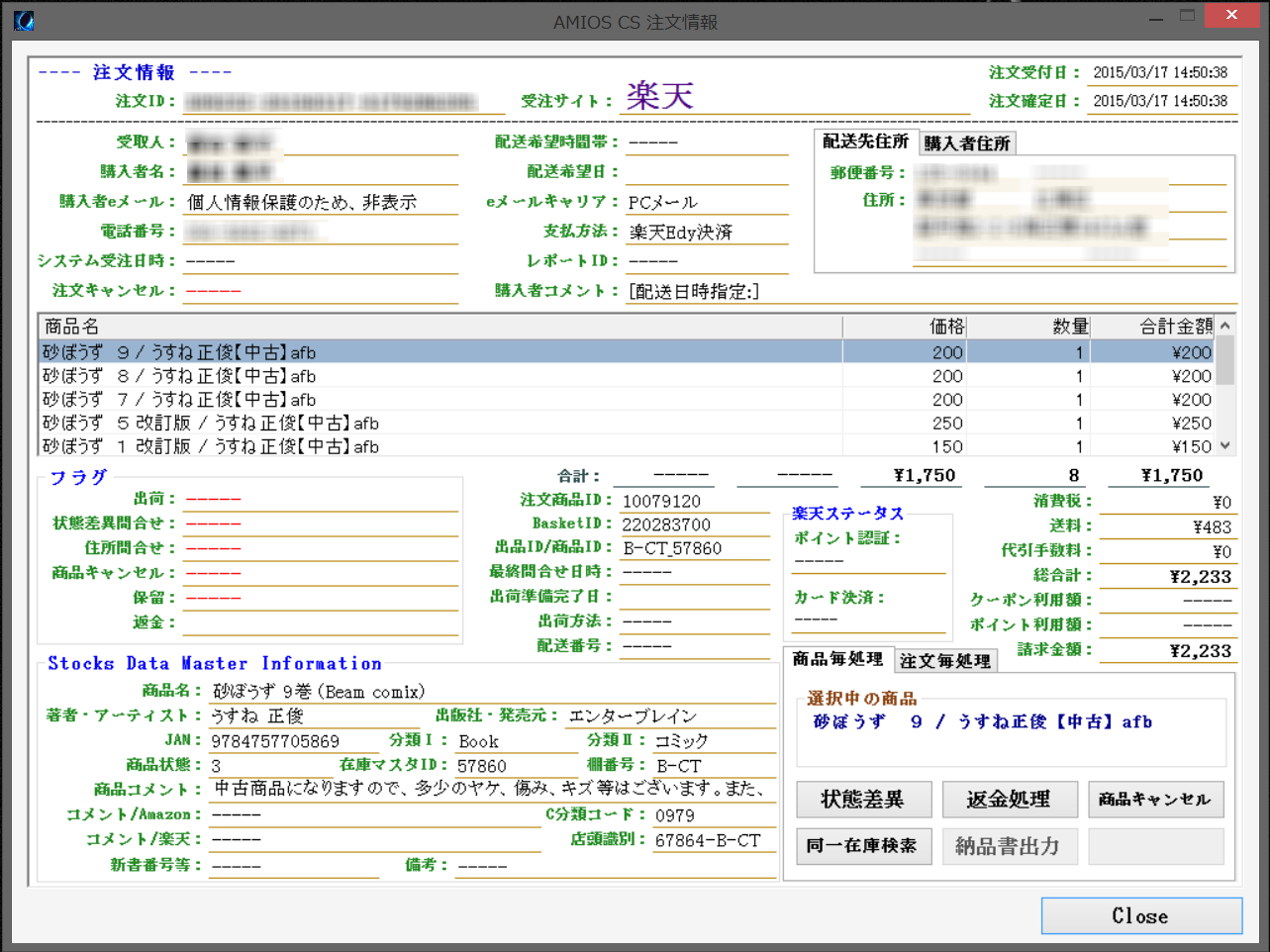1270x952 pixels.
Task: Click the 返金処理 button
Action: pos(1009,799)
